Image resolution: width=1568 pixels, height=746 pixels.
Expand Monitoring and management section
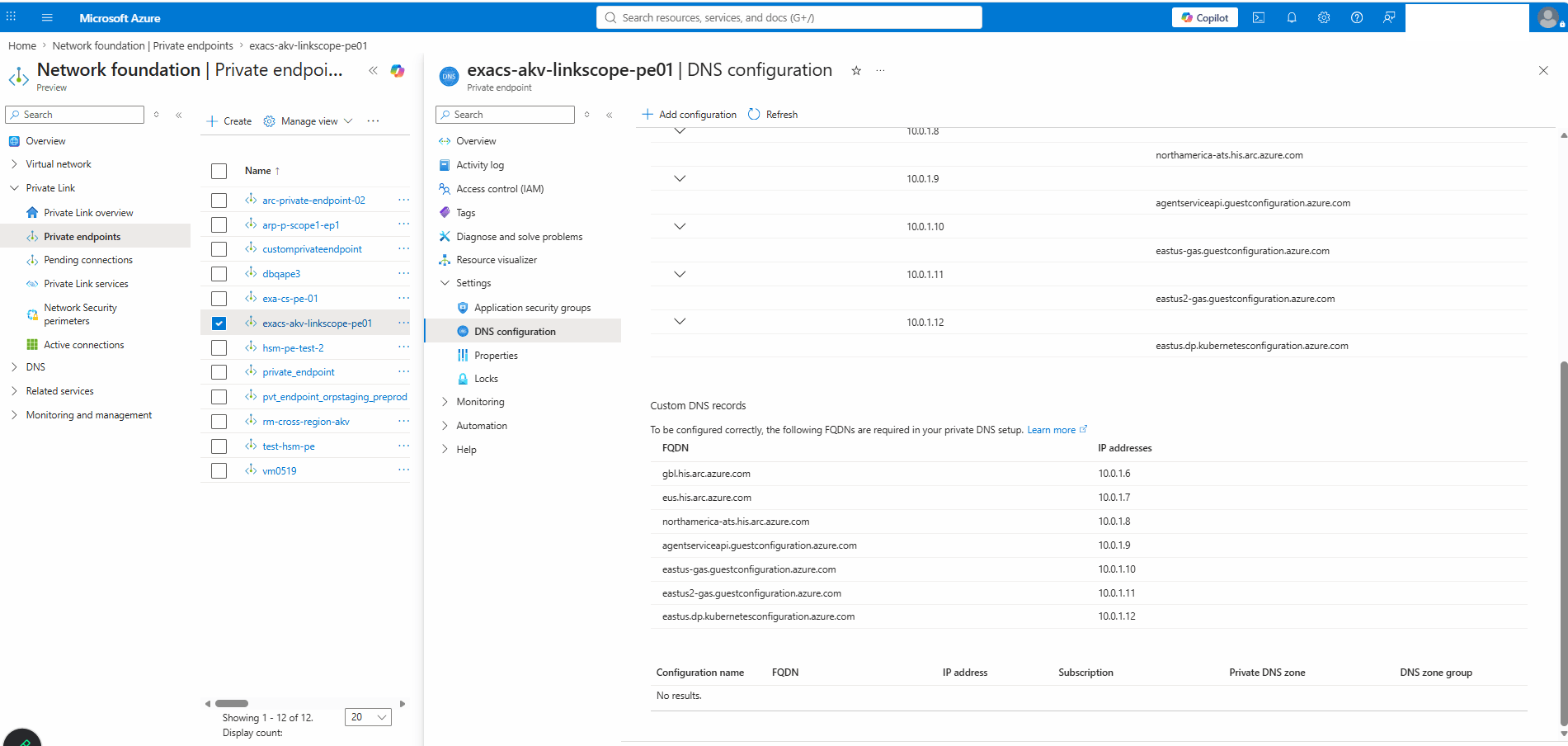tap(14, 415)
